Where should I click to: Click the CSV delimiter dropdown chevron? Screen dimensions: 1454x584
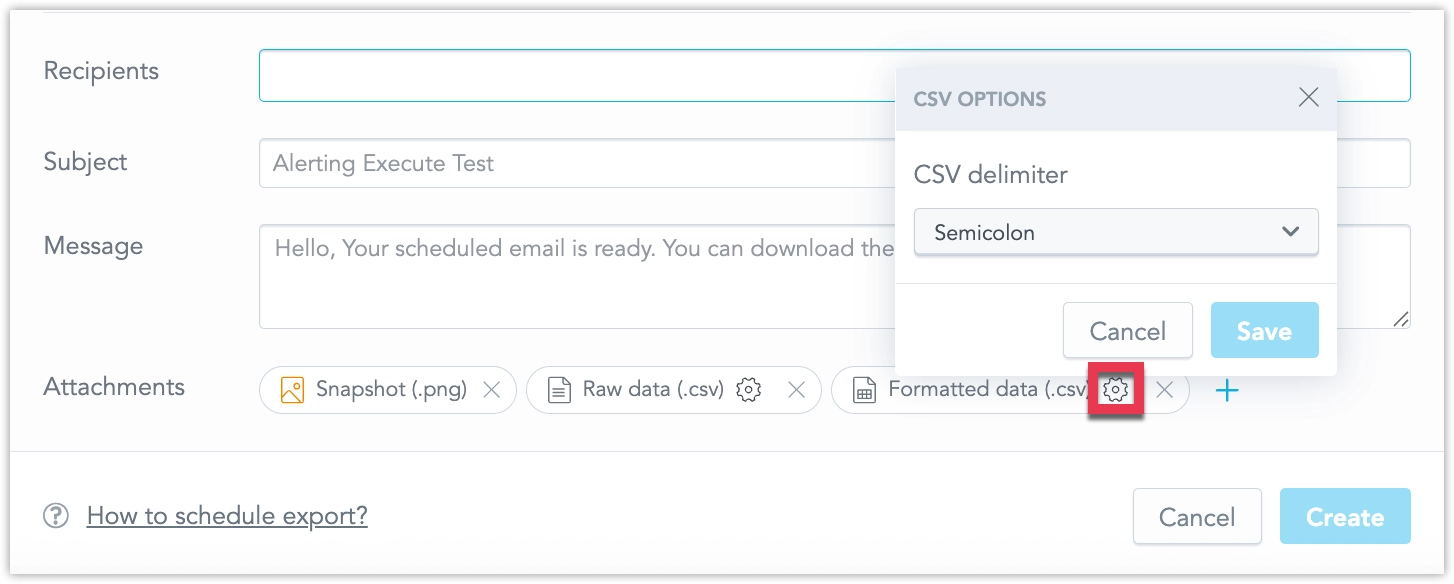click(x=1290, y=232)
